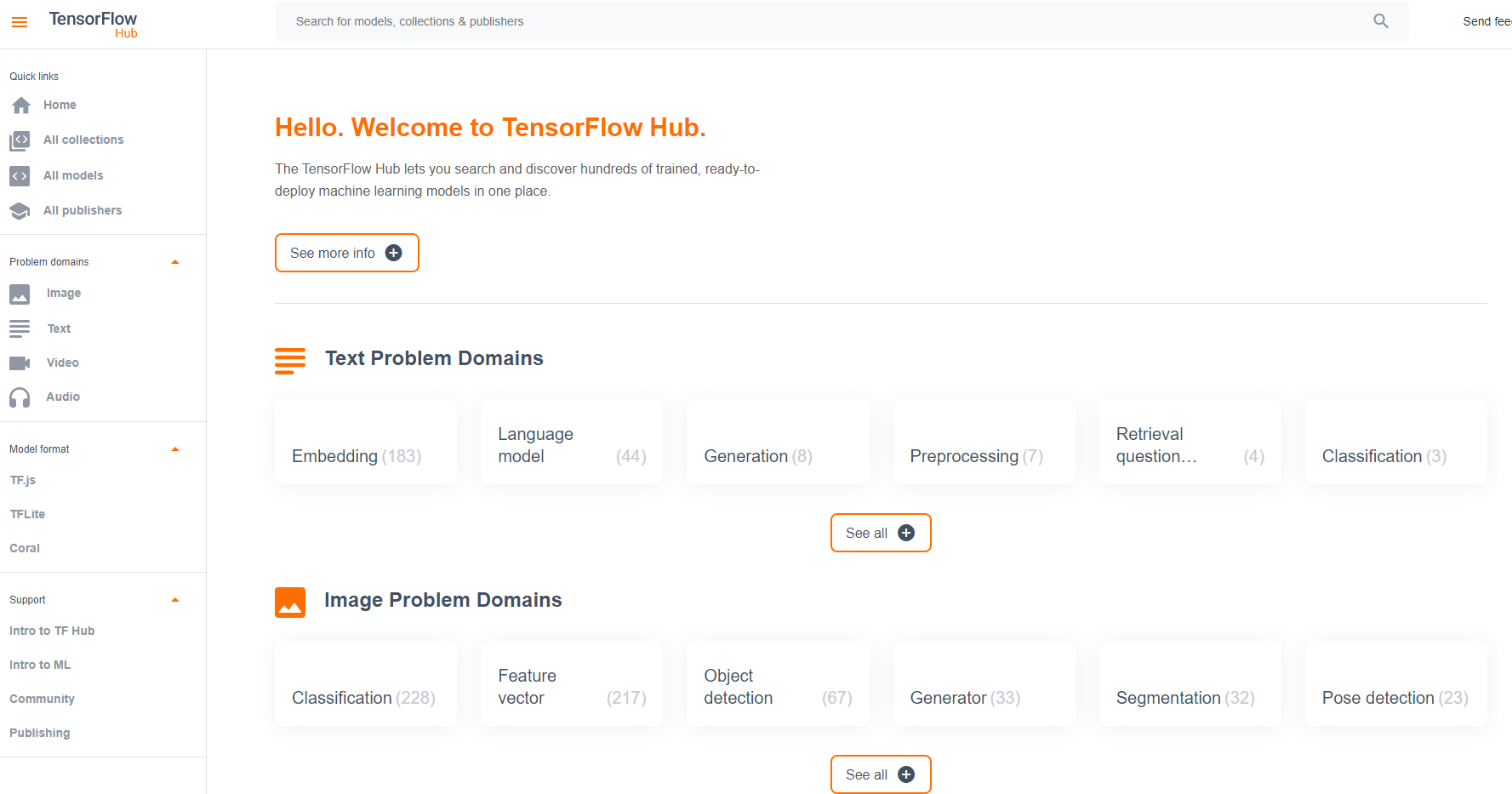
Task: Open Intro to TF Hub
Action: (x=52, y=631)
